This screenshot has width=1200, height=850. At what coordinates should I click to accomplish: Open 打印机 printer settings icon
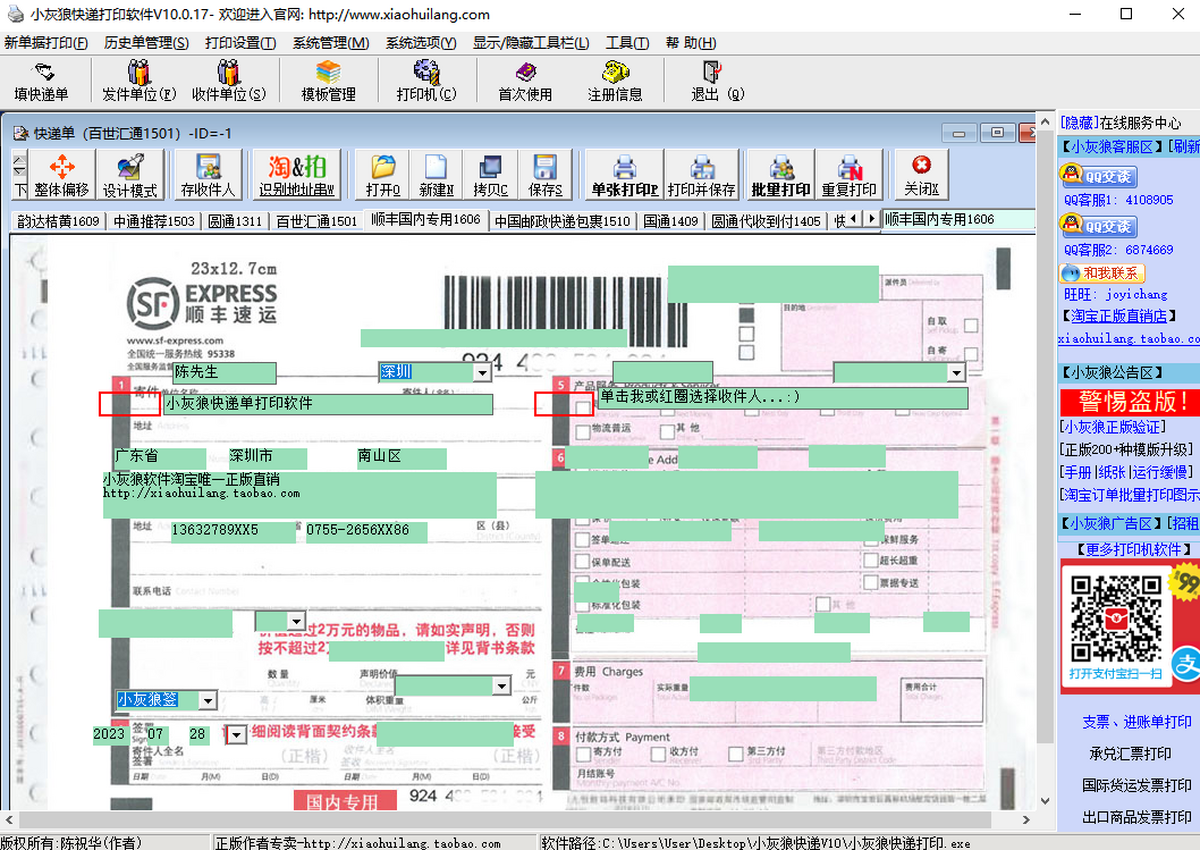click(426, 82)
